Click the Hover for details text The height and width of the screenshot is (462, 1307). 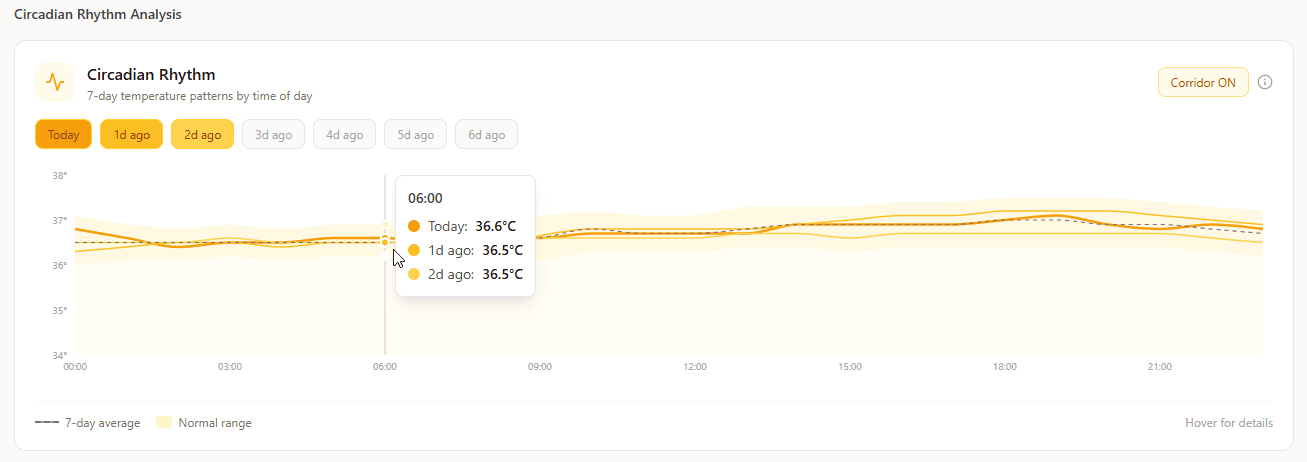(1229, 423)
